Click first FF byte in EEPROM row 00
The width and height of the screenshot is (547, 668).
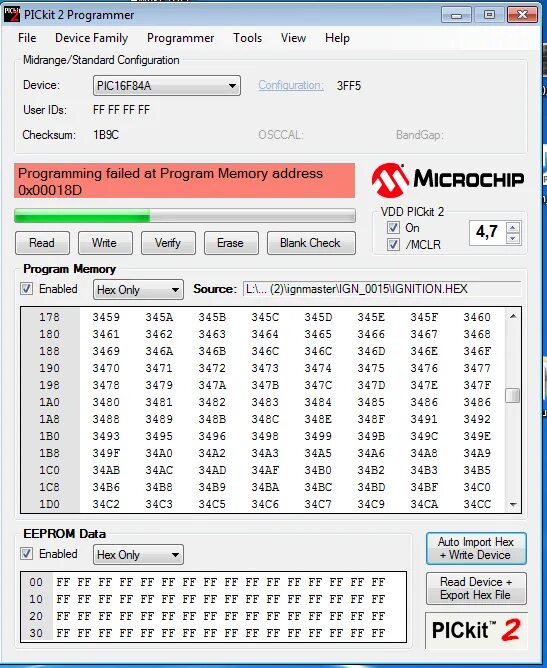click(63, 582)
